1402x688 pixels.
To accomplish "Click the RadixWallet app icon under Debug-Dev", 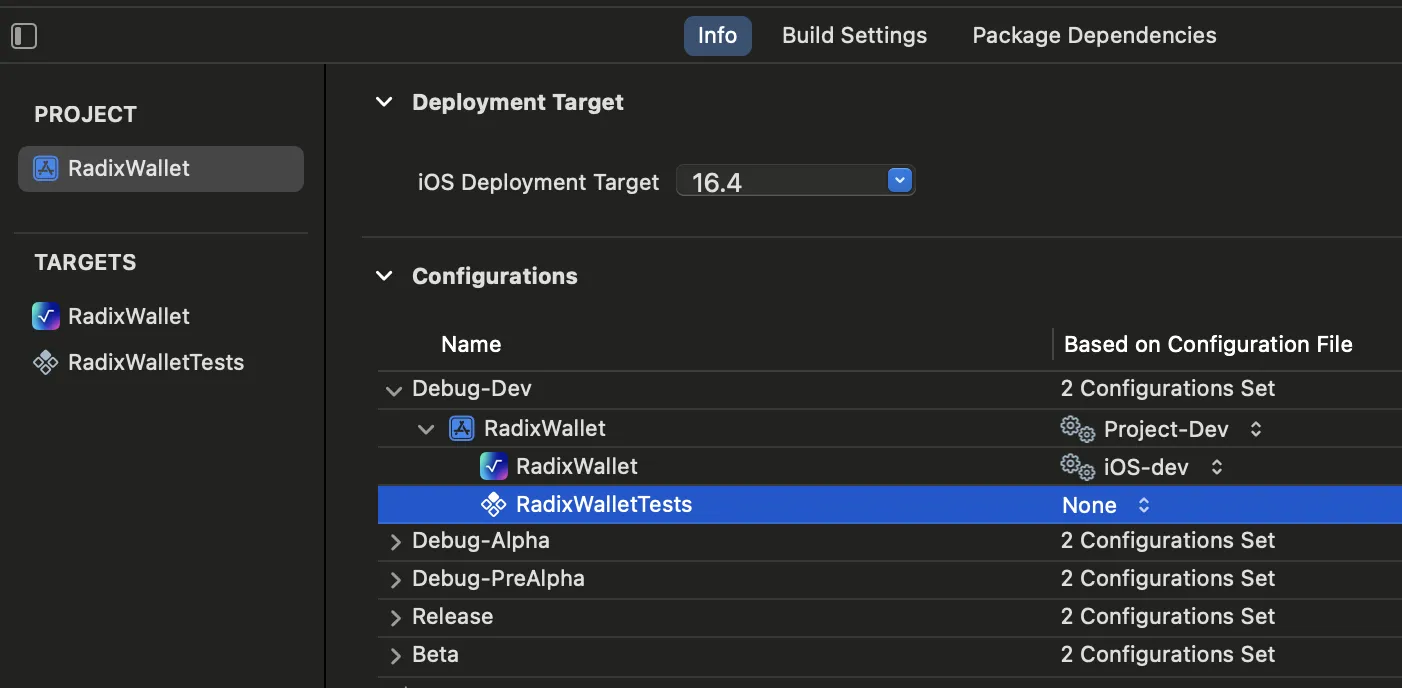I will 493,466.
